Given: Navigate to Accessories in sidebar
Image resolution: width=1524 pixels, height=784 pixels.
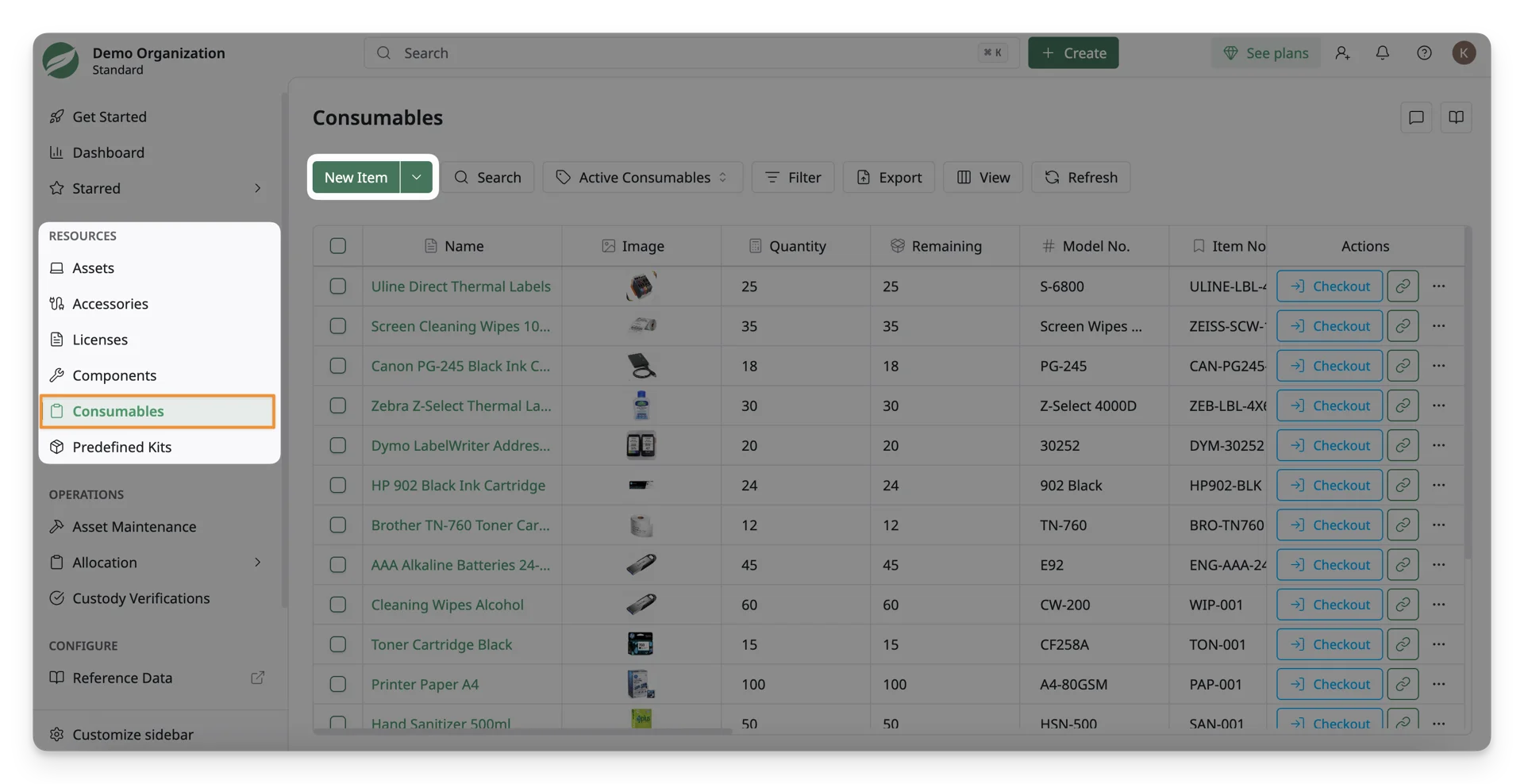Looking at the screenshot, I should click(156, 304).
